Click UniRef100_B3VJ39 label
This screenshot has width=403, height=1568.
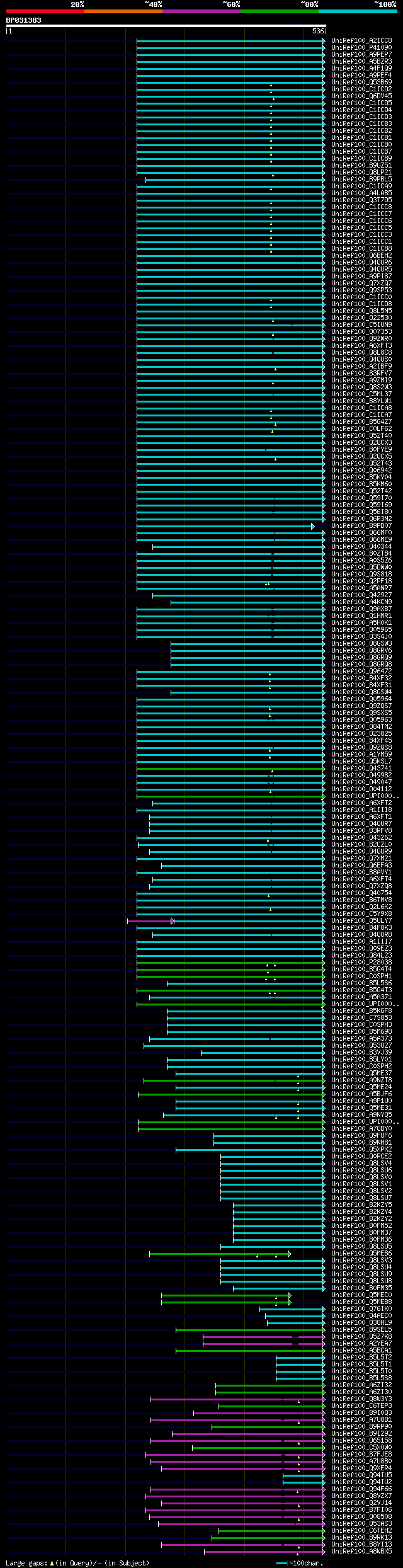click(361, 1052)
